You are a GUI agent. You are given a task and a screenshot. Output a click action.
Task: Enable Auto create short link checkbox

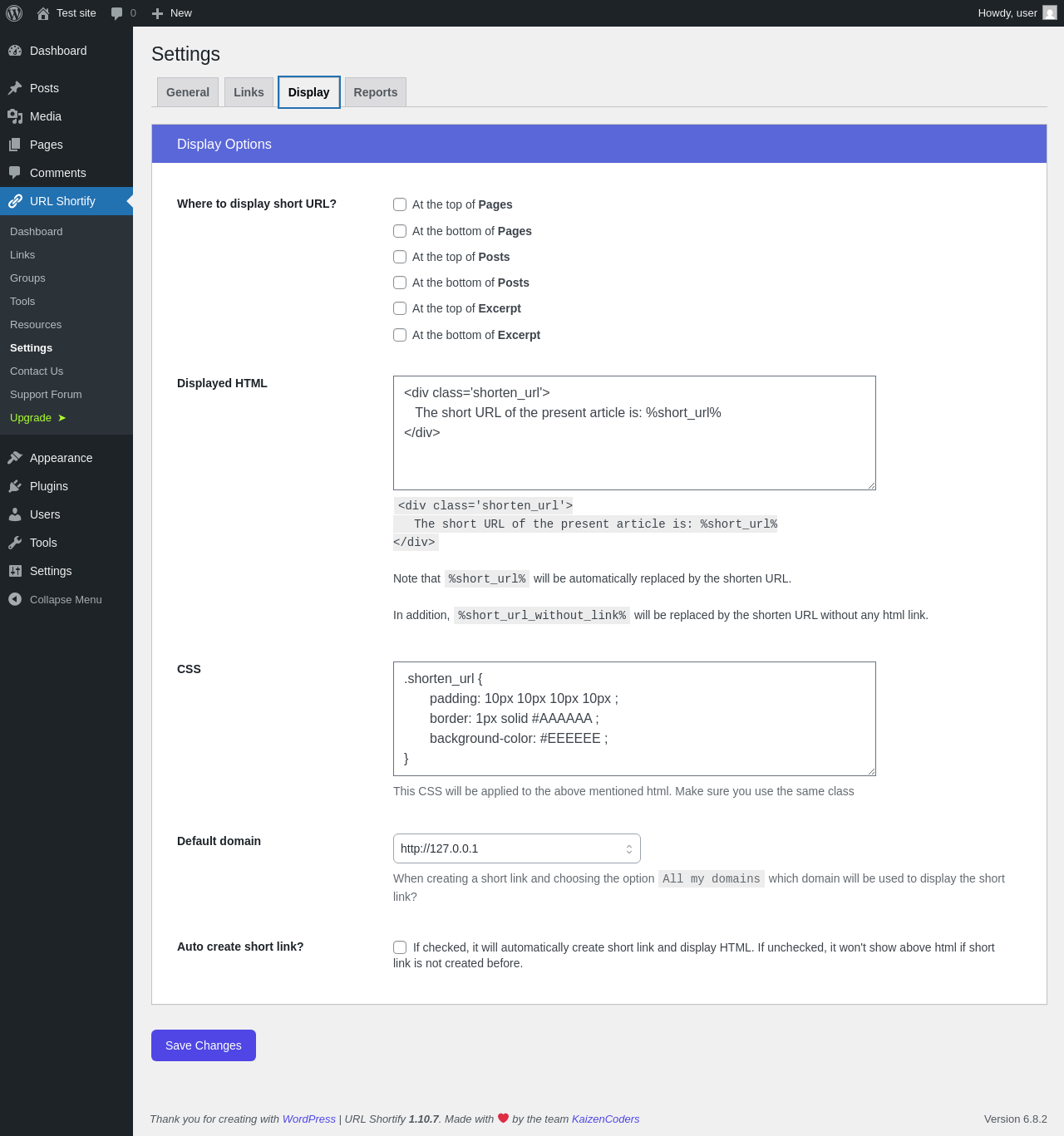tap(400, 947)
